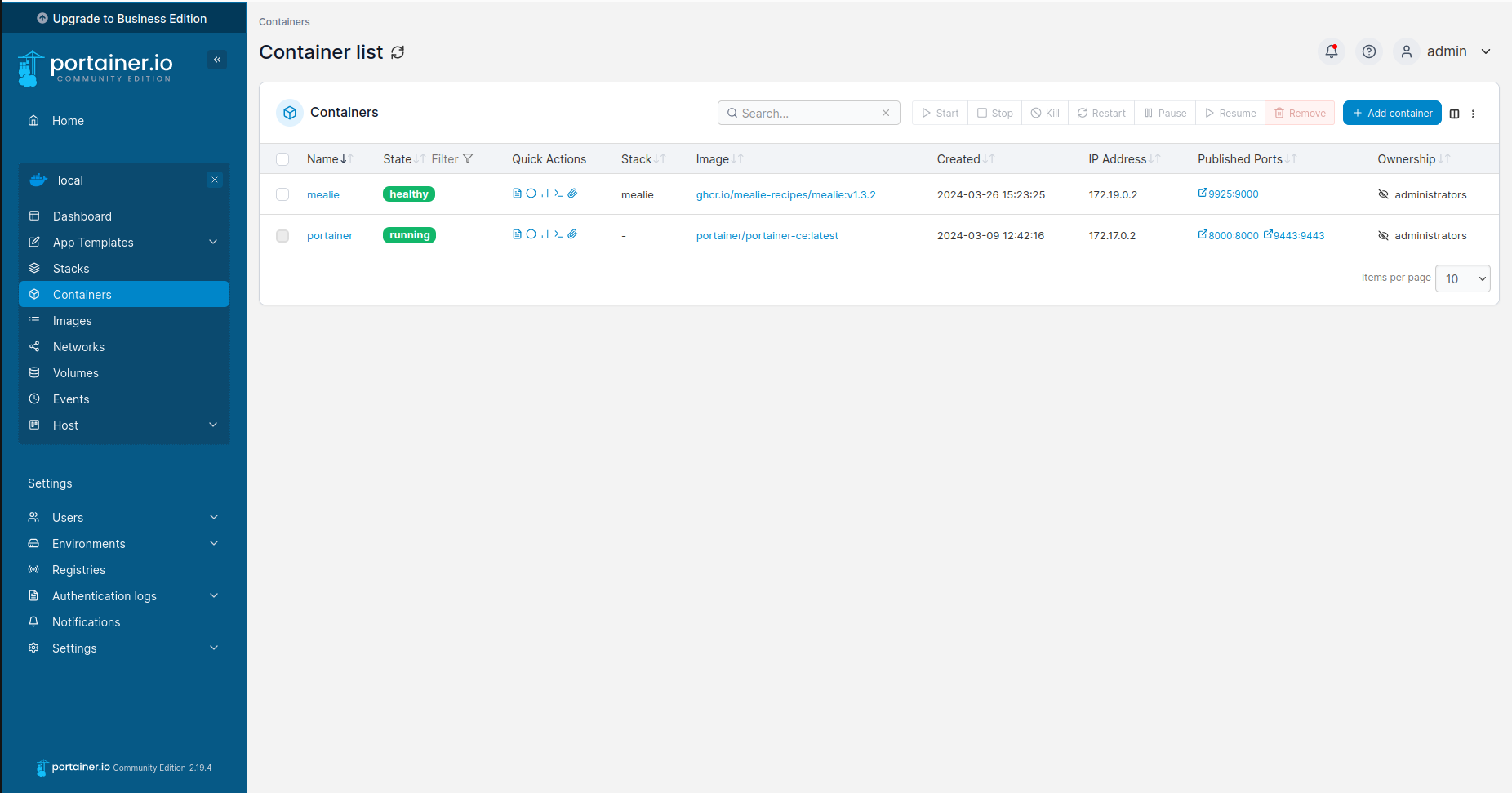Screen dimensions: 1512x793
Task: Refresh the container list
Action: [x=398, y=52]
